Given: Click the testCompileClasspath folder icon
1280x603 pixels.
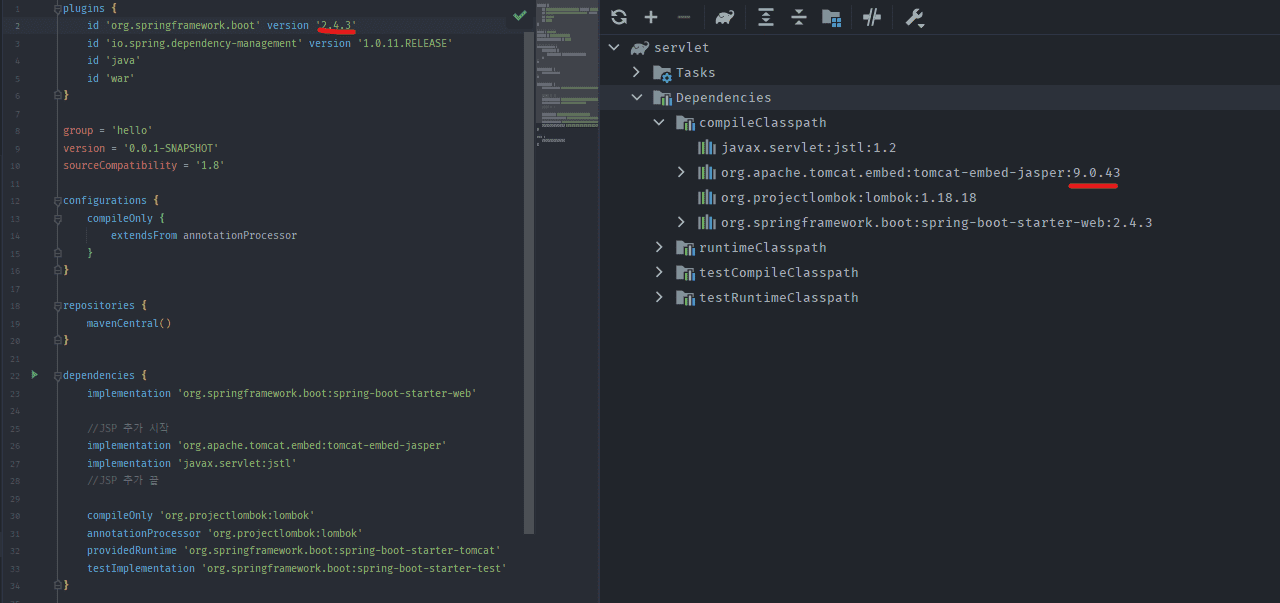Looking at the screenshot, I should (x=685, y=273).
